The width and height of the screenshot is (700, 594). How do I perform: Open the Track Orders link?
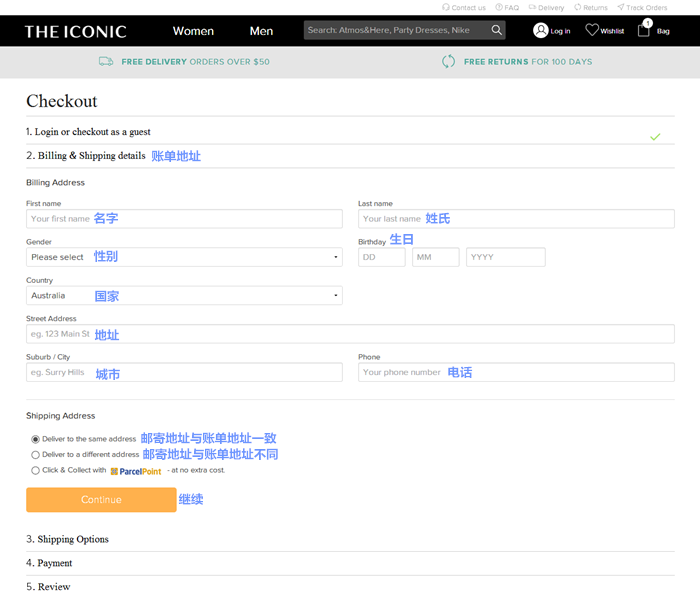coord(646,8)
